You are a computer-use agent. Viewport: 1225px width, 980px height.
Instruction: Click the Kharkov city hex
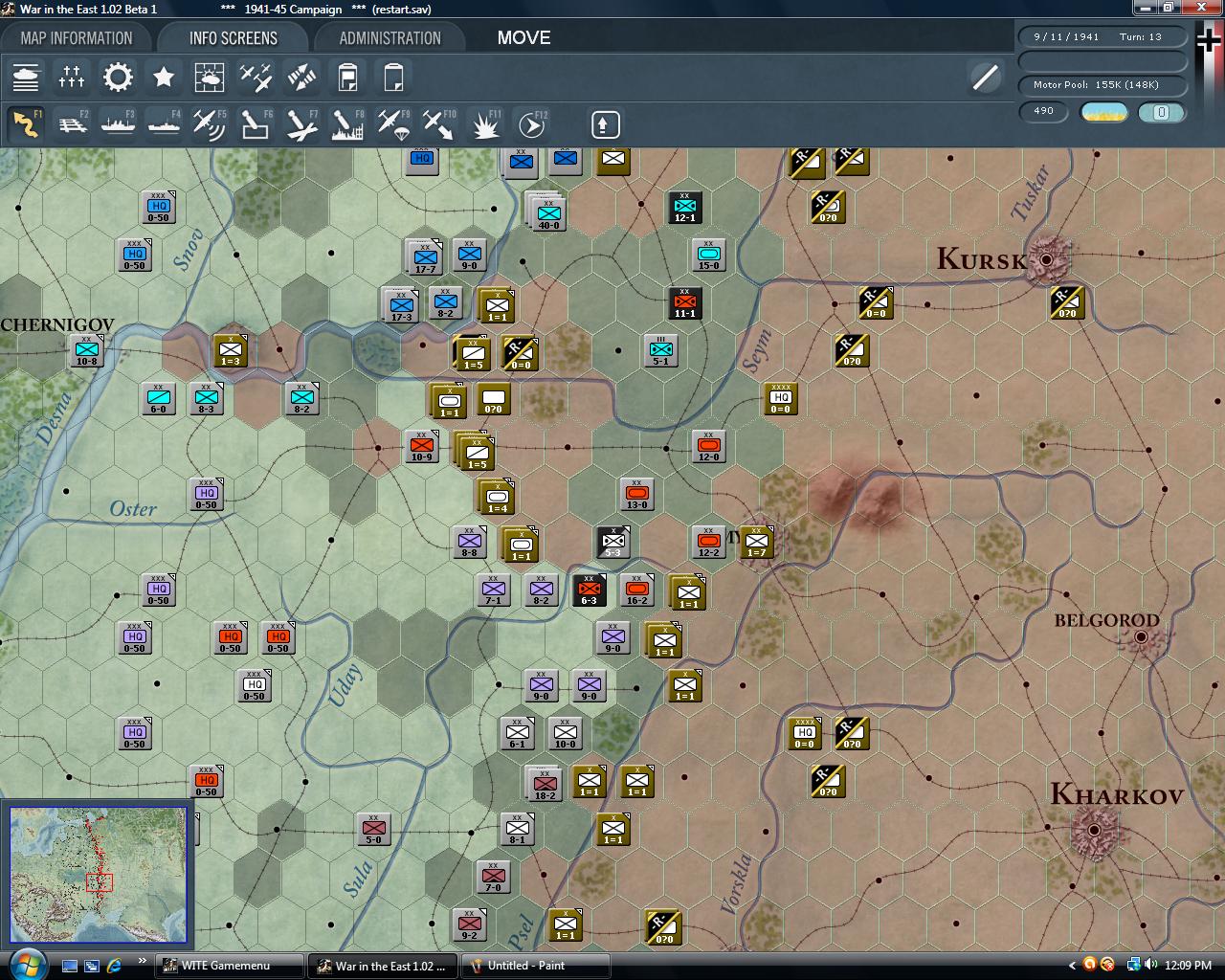point(1094,829)
